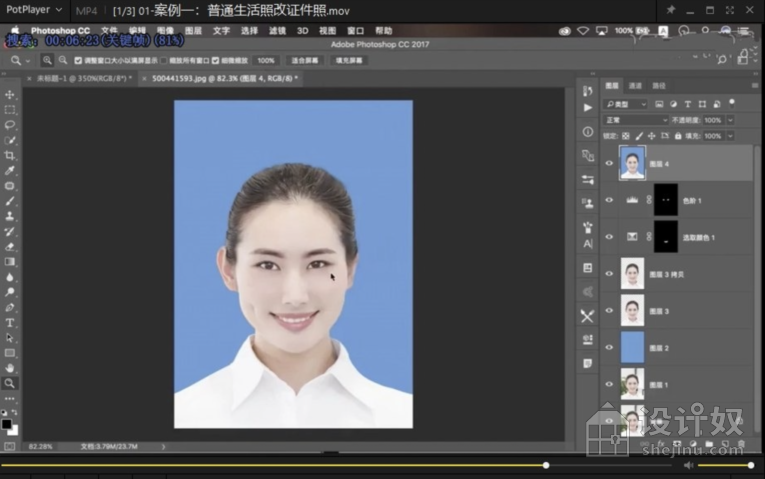Open the Edit Toolbar three-dots button

click(9, 399)
